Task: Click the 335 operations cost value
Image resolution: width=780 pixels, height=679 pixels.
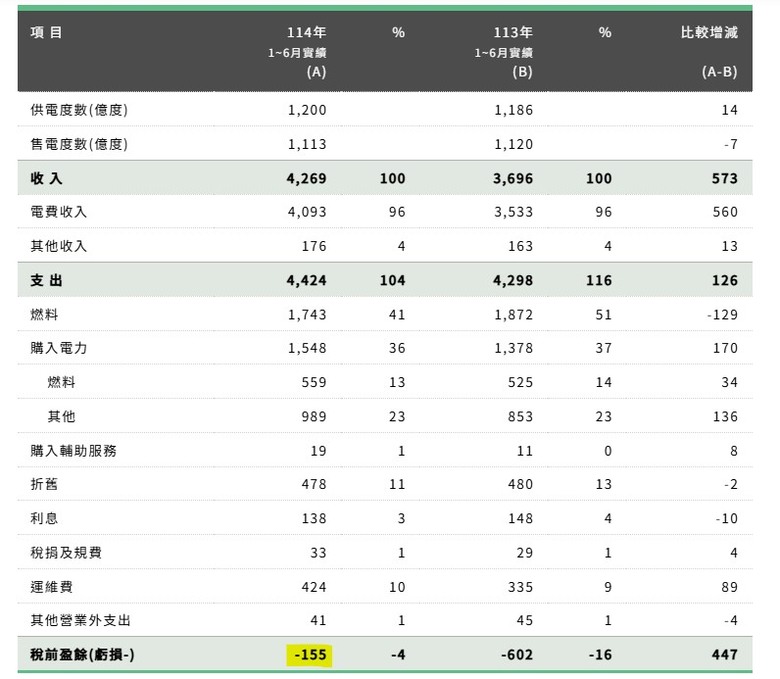Action: click(x=520, y=587)
